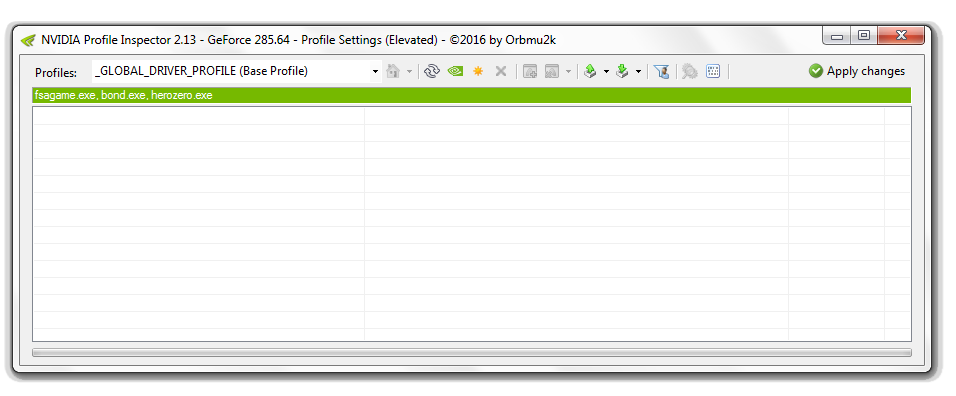This screenshot has width=956, height=396.
Task: Maximize the NVIDIA Profile Inspector window
Action: 864,37
